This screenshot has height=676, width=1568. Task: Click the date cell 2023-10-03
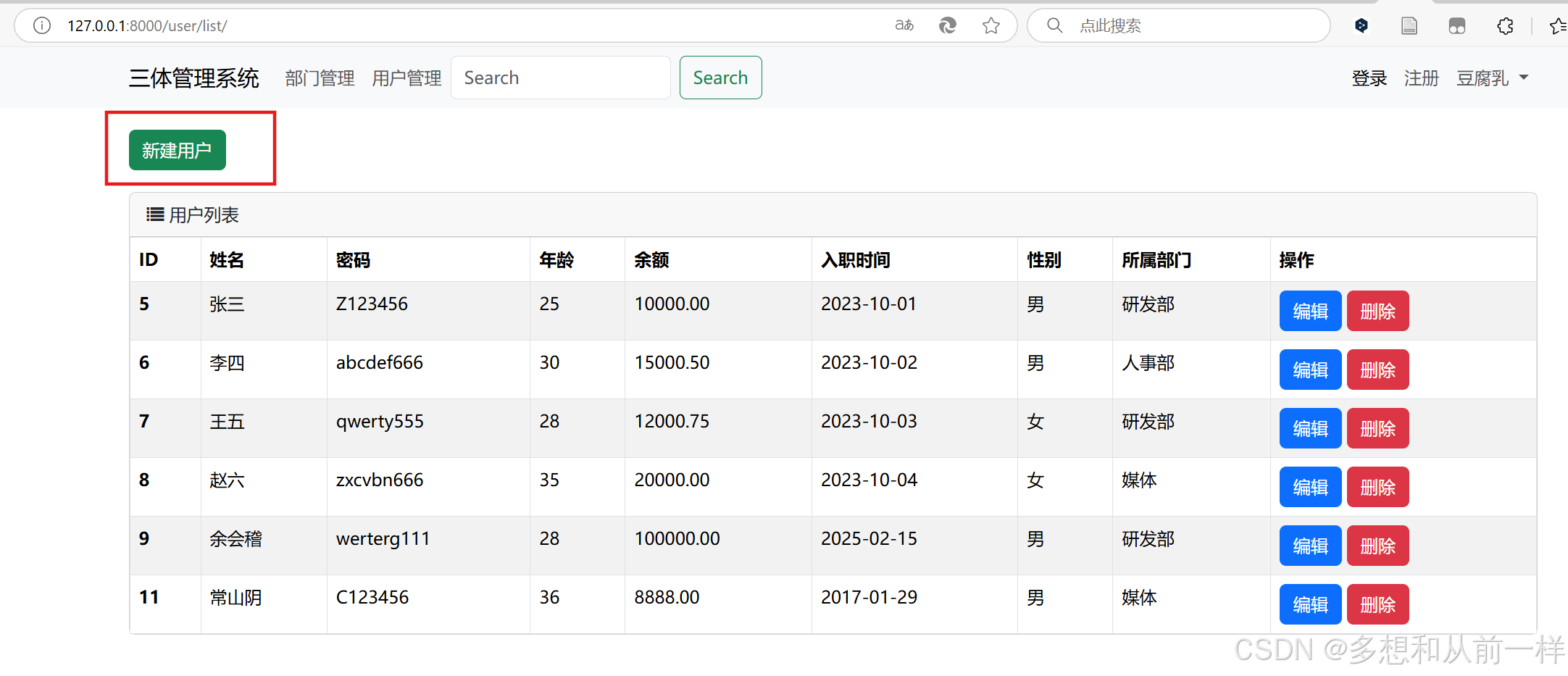869,421
